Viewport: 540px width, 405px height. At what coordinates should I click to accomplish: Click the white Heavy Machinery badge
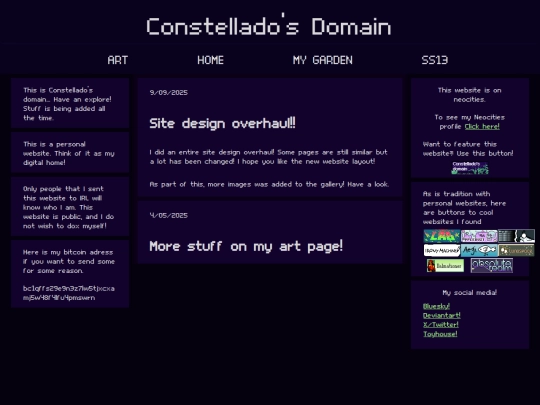click(x=442, y=250)
